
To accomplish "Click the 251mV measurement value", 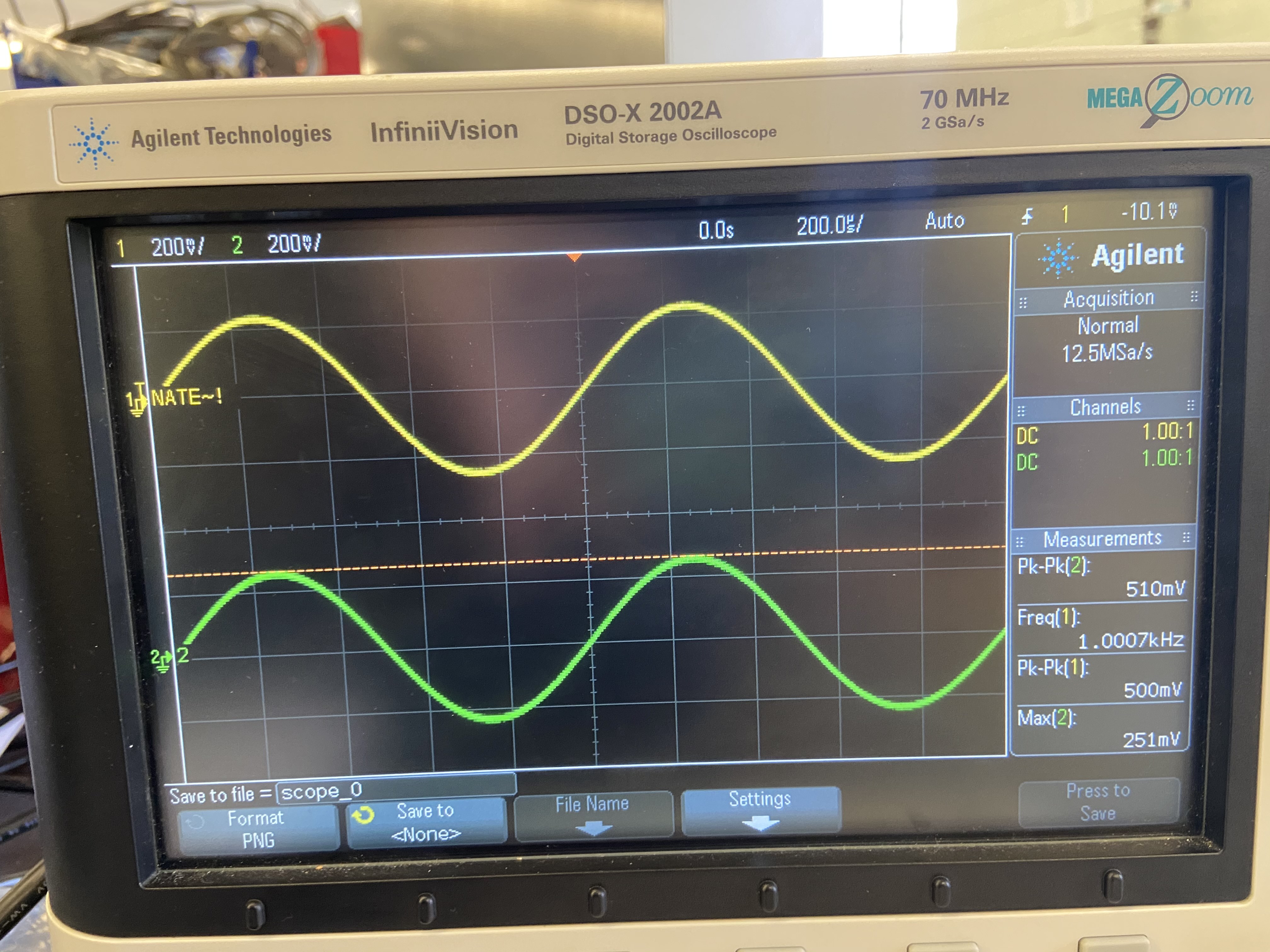I will pyautogui.click(x=1151, y=740).
